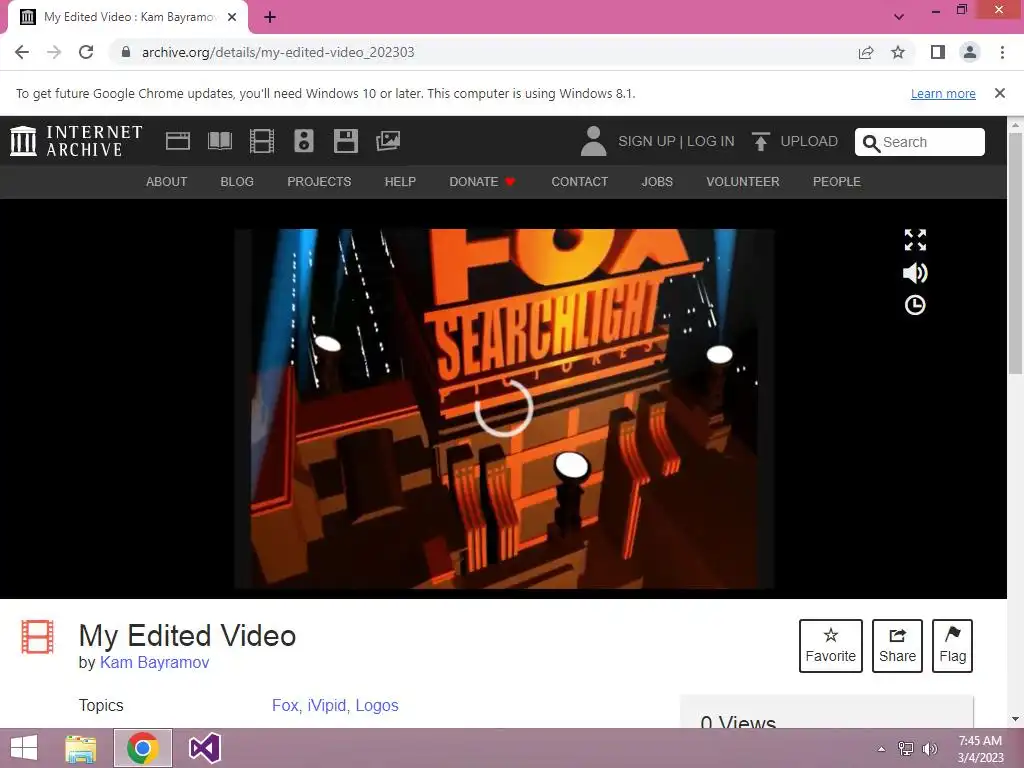Click the LOG IN link
This screenshot has height=768, width=1024.
[x=711, y=141]
